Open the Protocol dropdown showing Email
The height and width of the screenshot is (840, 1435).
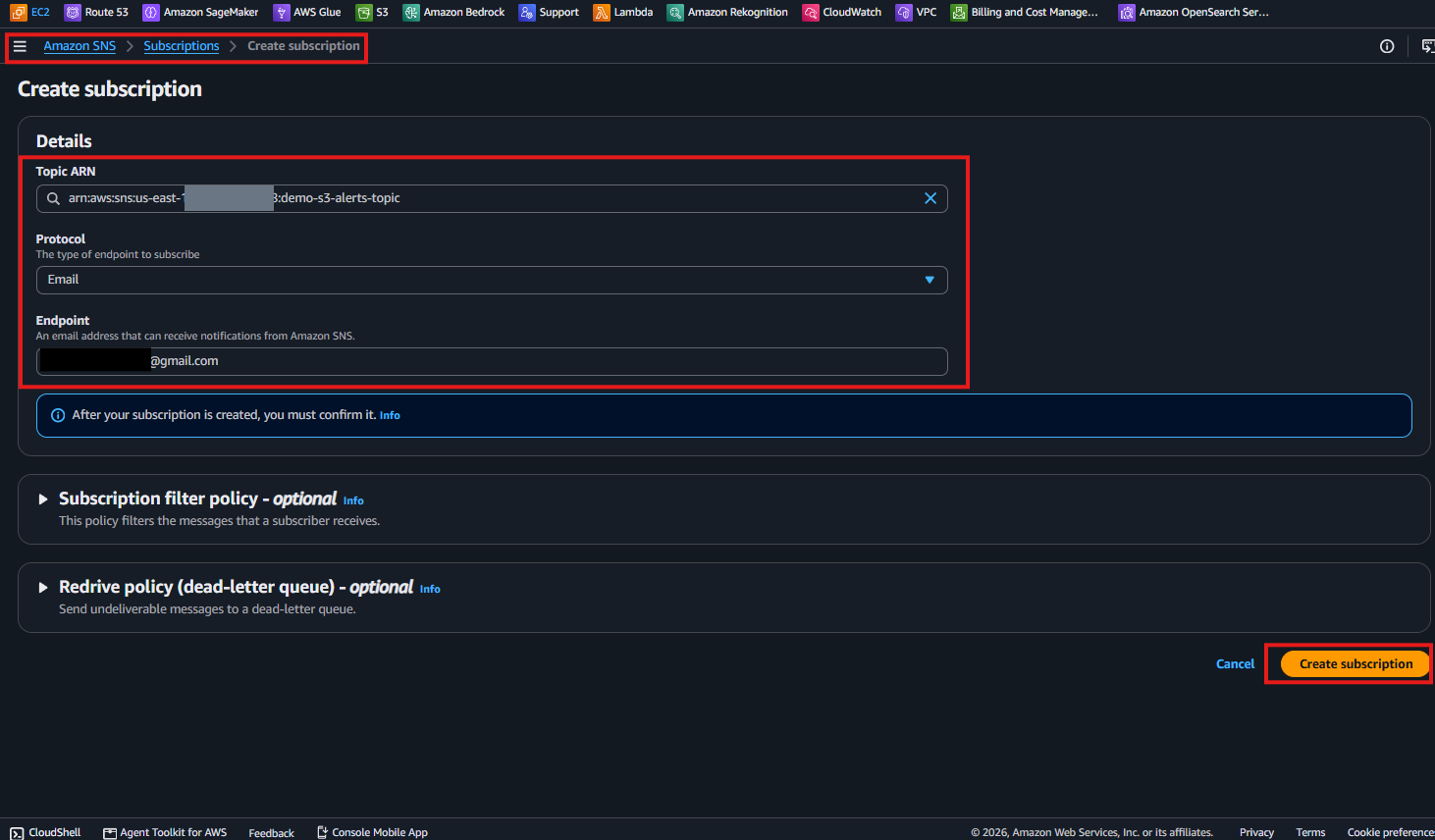tap(492, 280)
